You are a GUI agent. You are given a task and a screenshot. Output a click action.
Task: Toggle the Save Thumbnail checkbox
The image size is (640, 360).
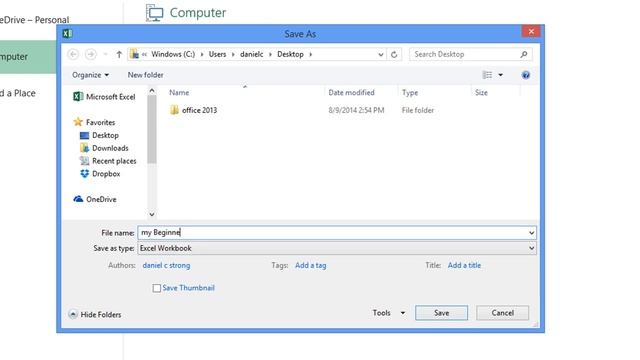point(156,288)
